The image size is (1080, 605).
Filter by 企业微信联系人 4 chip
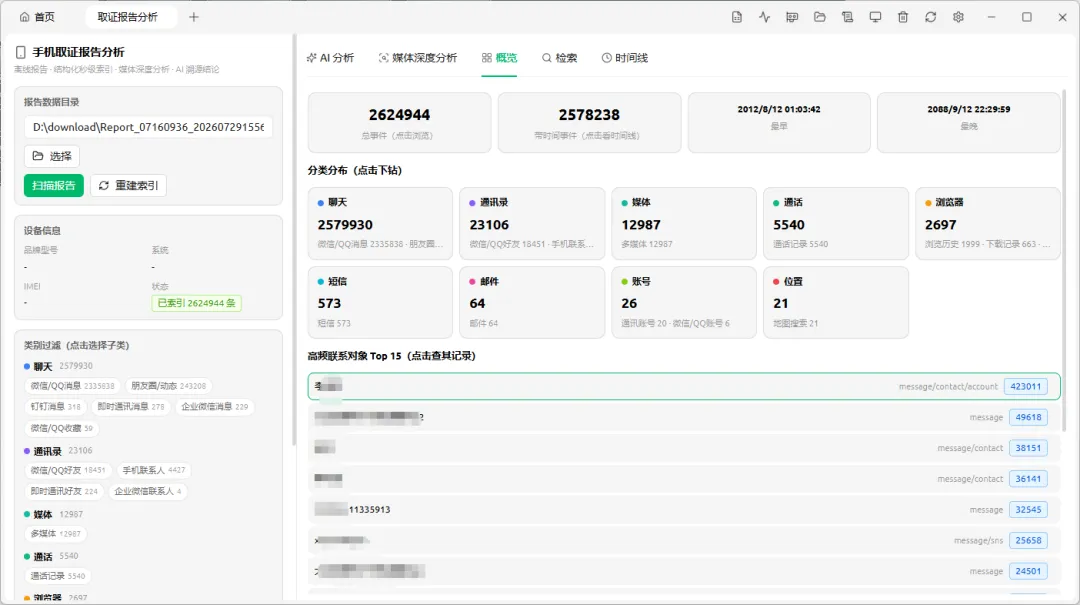[x=148, y=491]
